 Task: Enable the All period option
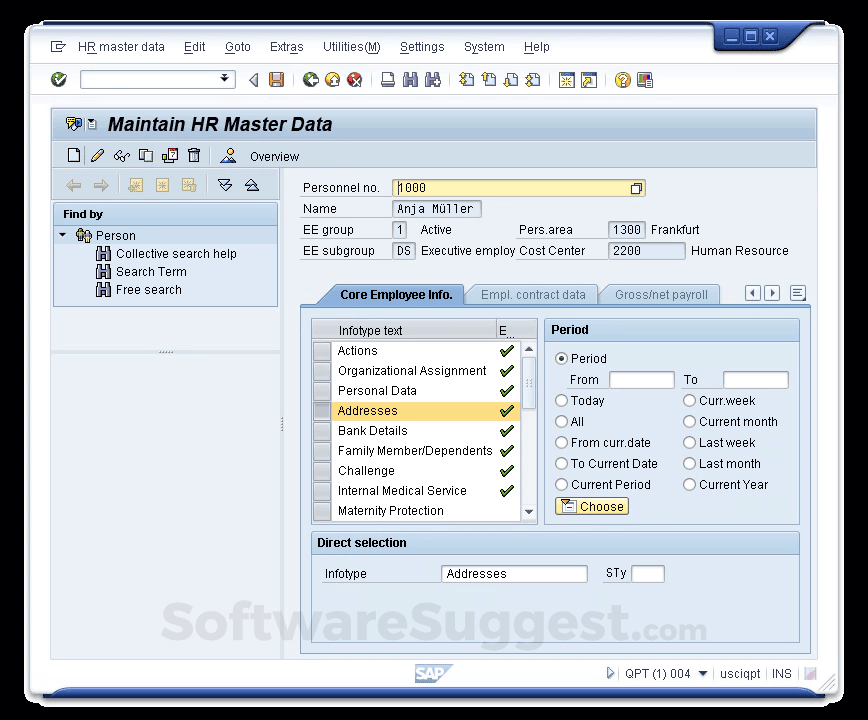pyautogui.click(x=561, y=421)
